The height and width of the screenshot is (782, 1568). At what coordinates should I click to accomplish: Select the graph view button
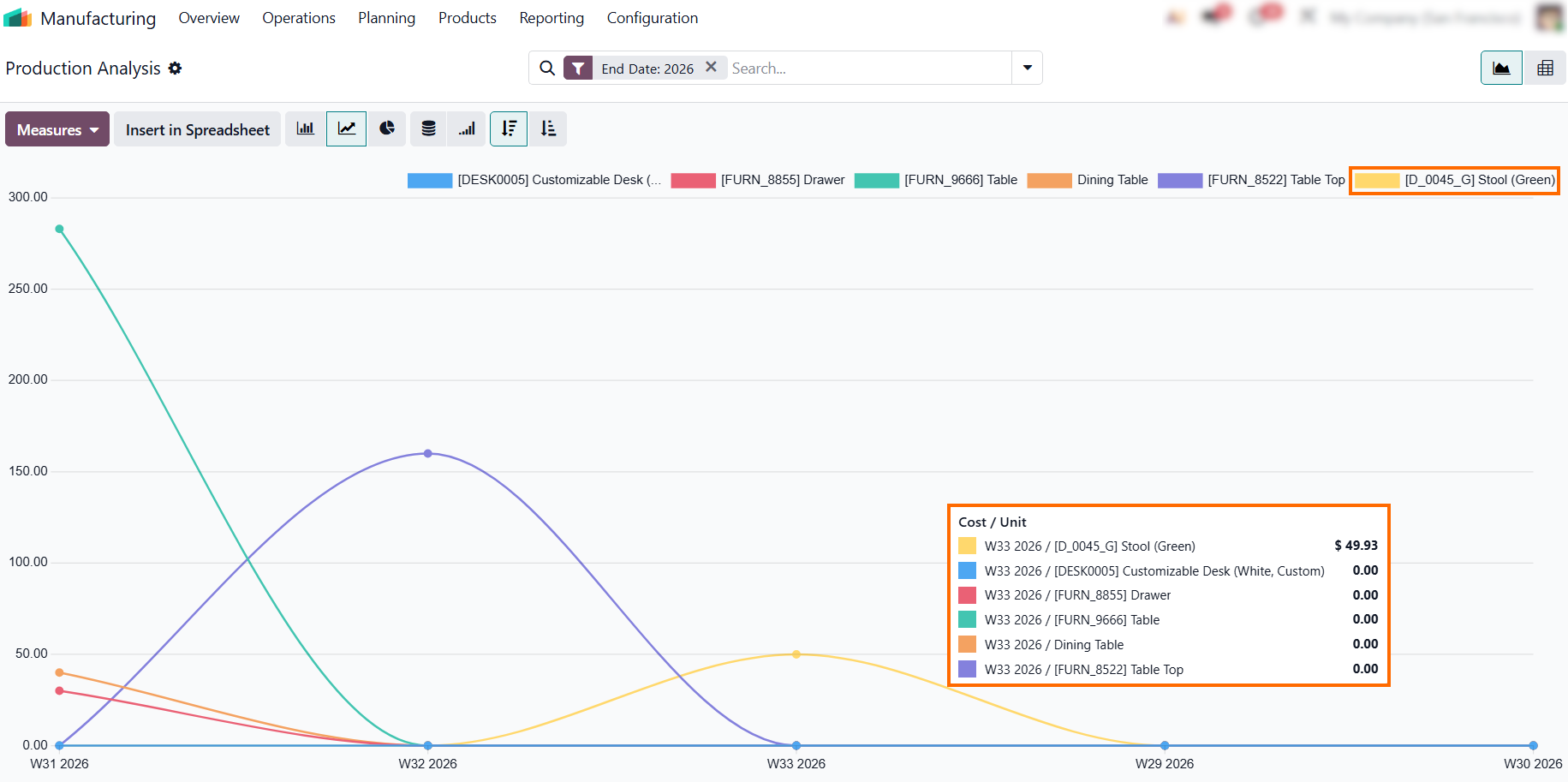click(1501, 69)
